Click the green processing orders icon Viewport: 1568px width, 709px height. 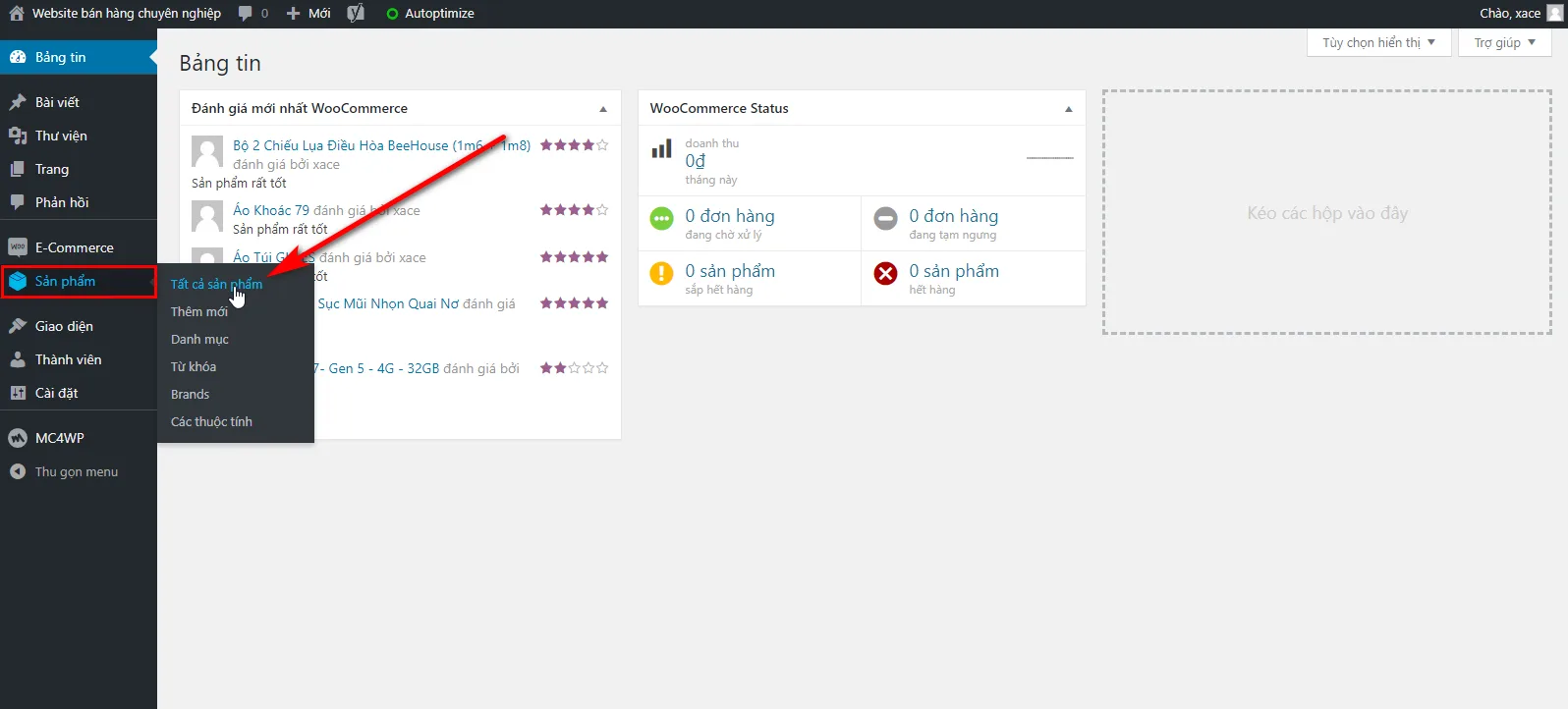click(x=662, y=218)
